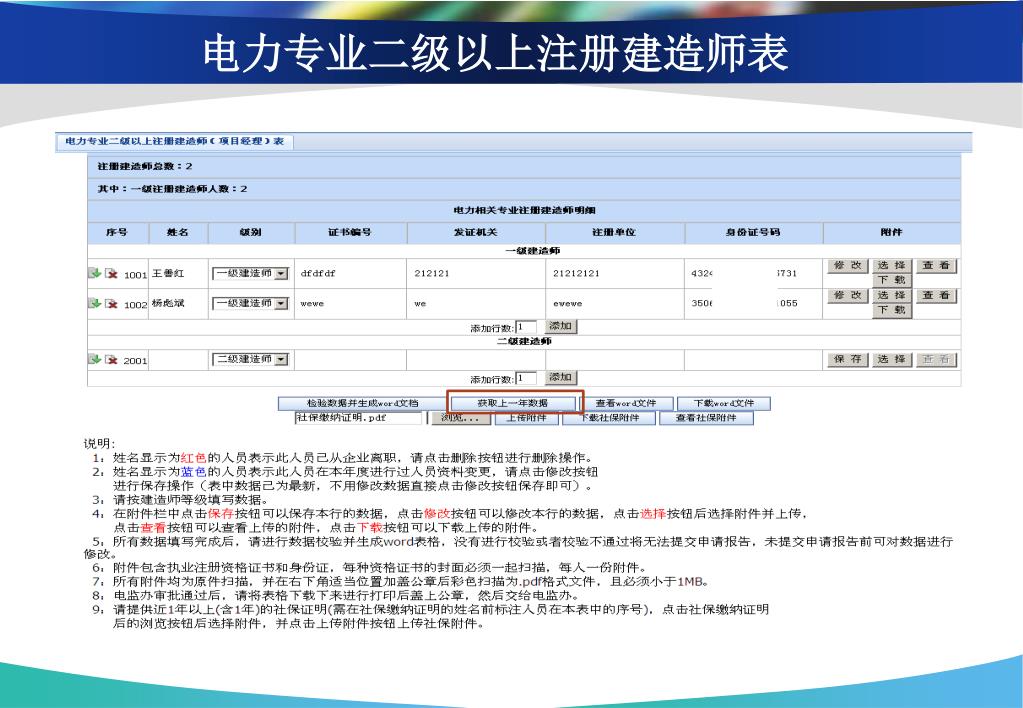The image size is (1023, 708).
Task: Click the 社保缴纳证明.pdf file path field
Action: click(x=358, y=418)
